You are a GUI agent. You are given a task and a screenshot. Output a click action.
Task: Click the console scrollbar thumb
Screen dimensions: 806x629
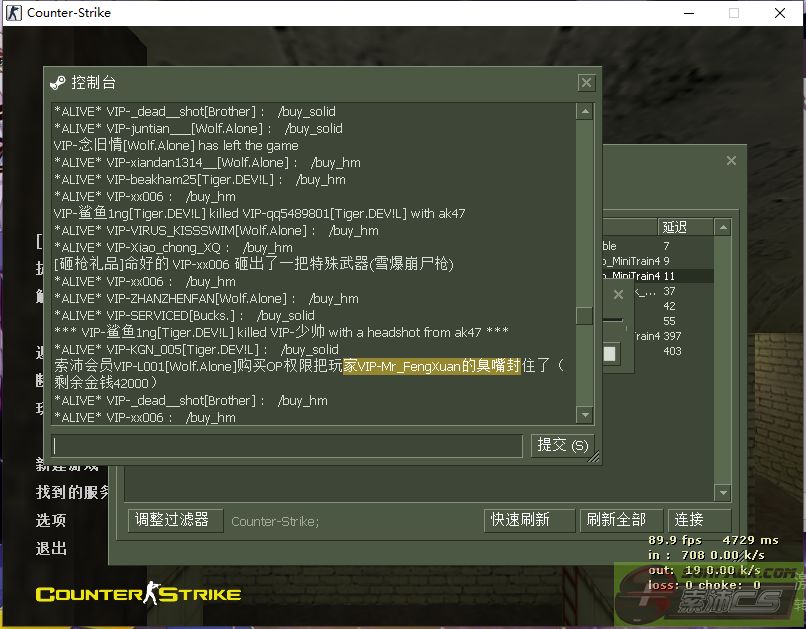pyautogui.click(x=584, y=316)
